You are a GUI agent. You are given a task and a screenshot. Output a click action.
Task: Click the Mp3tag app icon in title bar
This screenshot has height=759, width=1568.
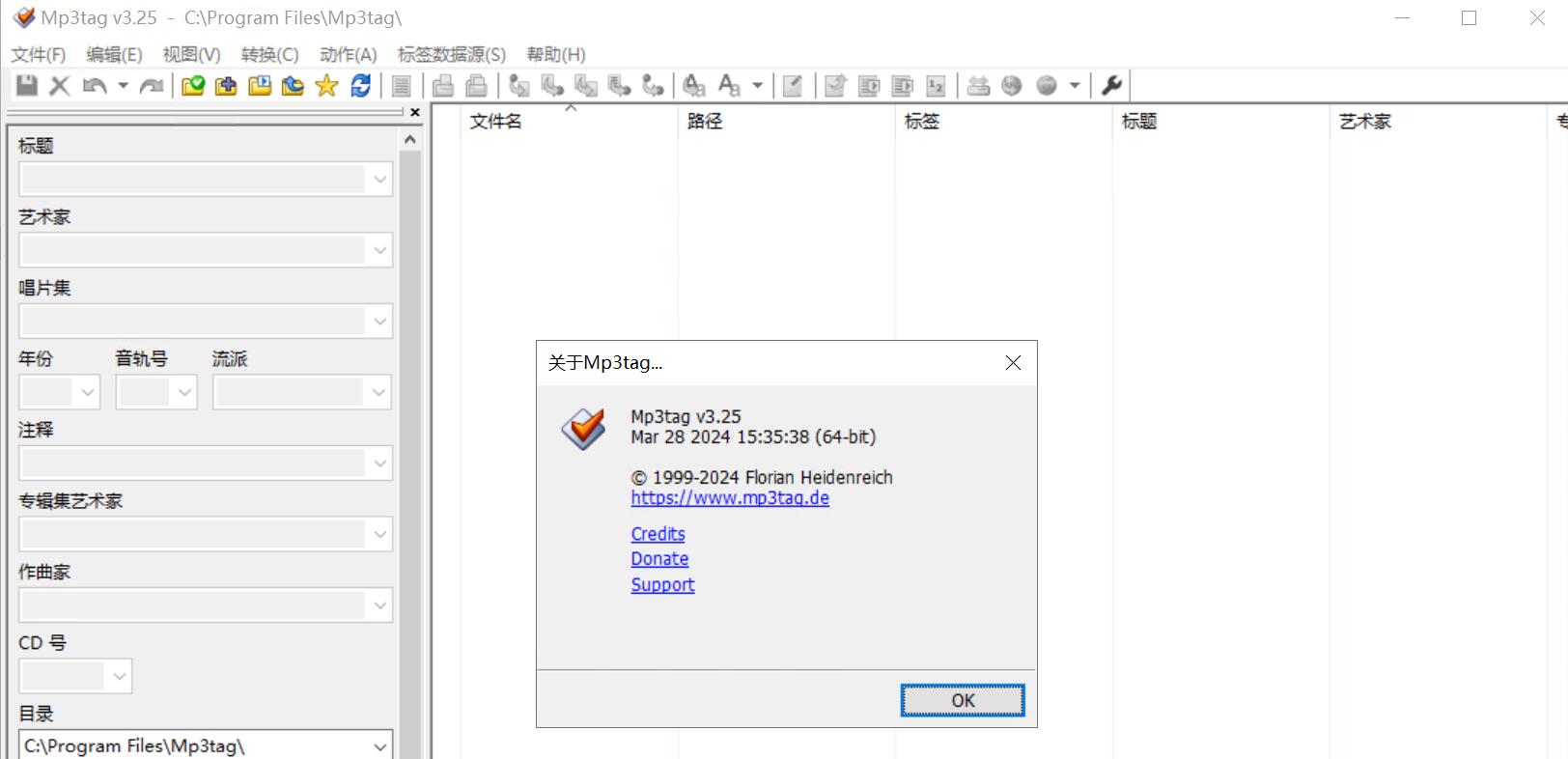click(x=24, y=17)
